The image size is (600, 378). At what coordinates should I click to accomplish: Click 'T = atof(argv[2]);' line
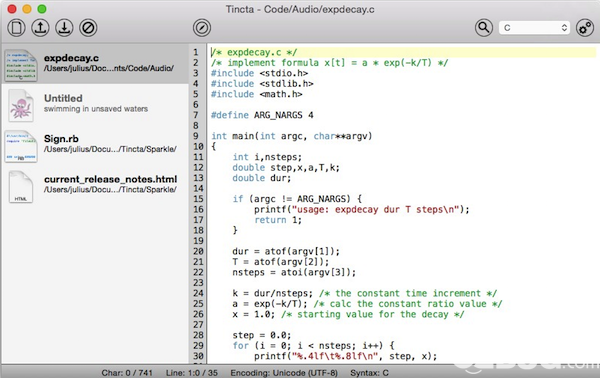point(280,262)
